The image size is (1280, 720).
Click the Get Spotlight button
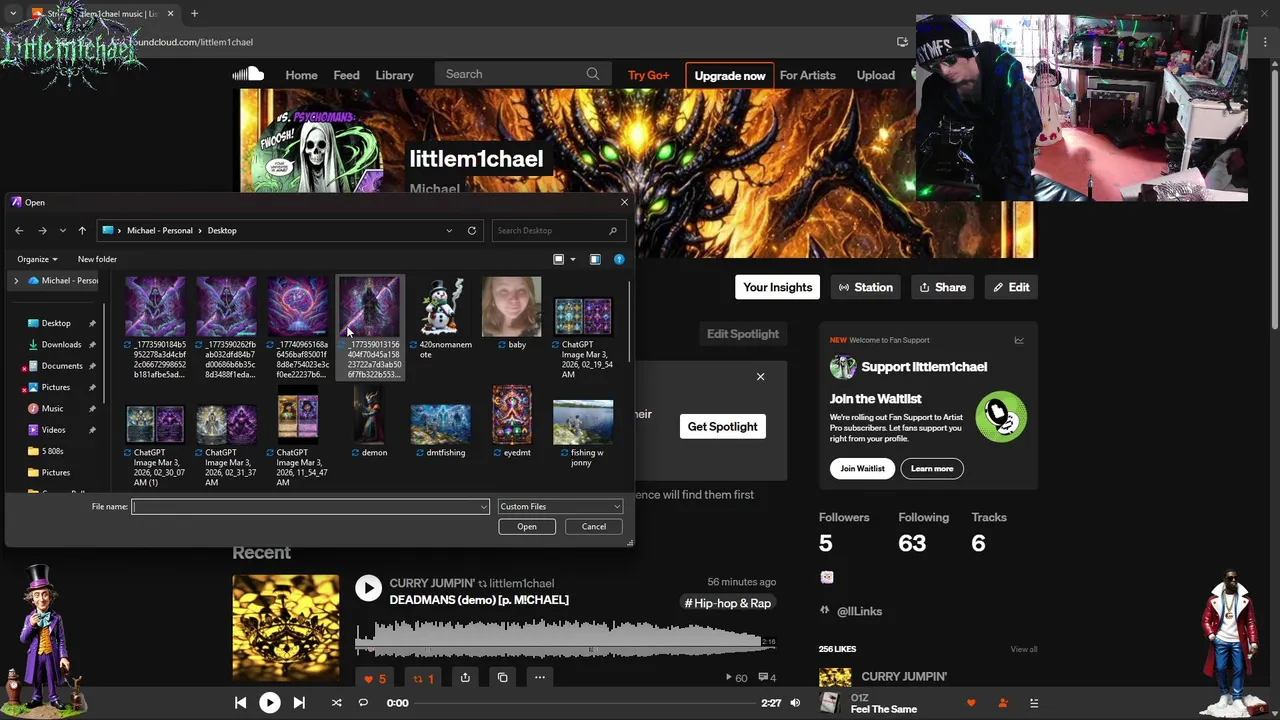(x=722, y=427)
